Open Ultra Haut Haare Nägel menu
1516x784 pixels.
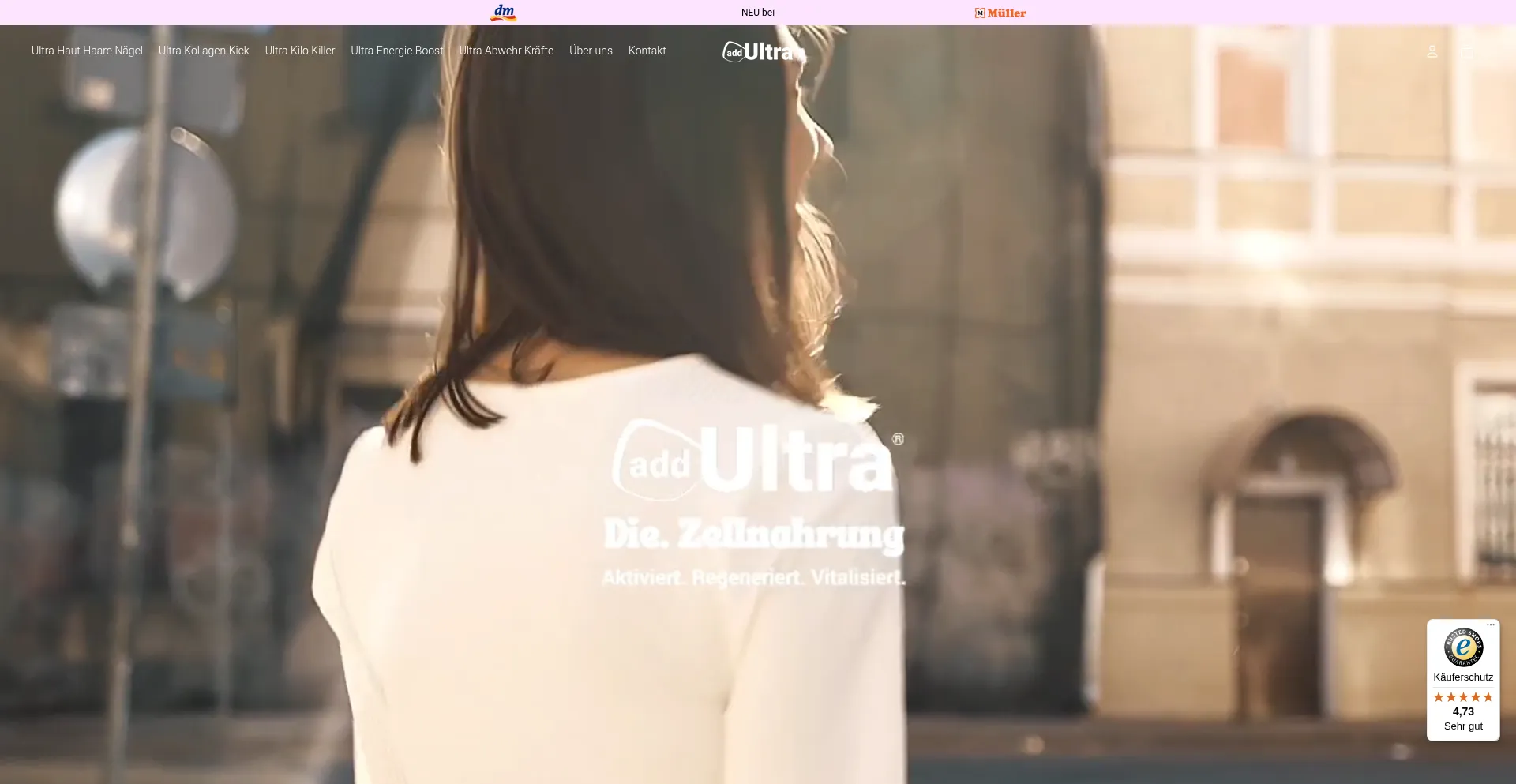87,51
